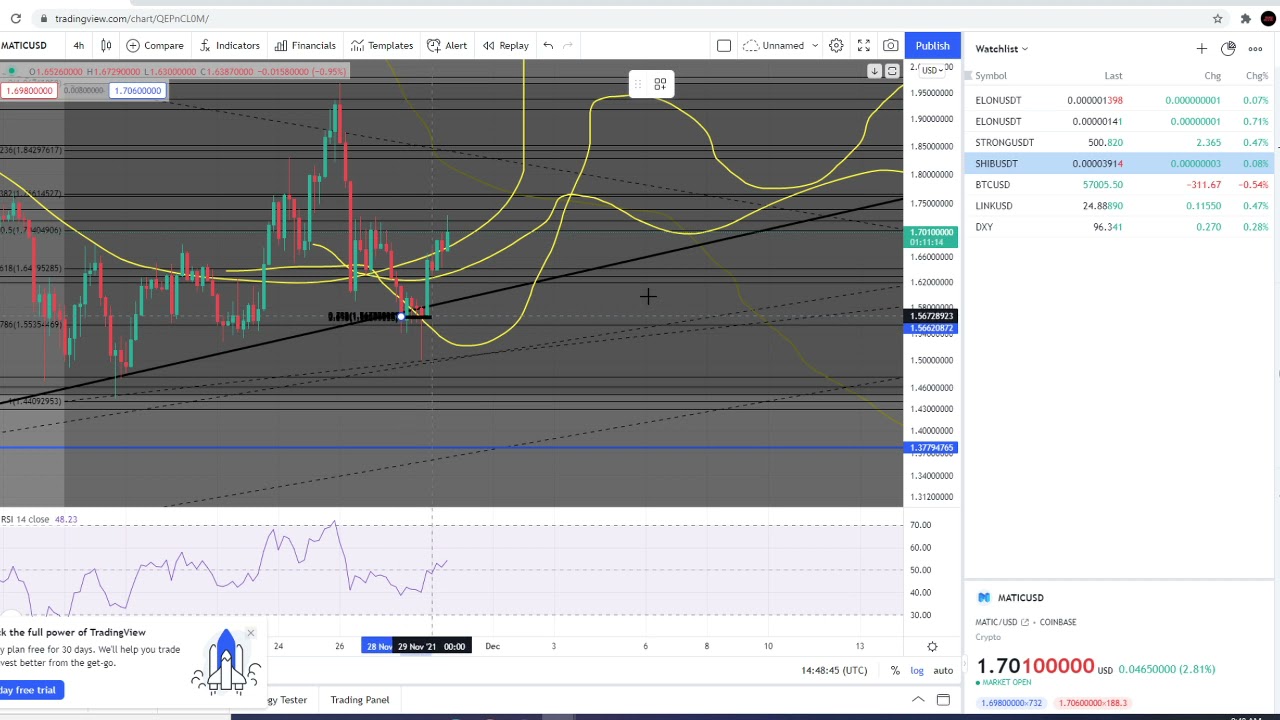The height and width of the screenshot is (720, 1280).
Task: Click the Compare symbol button
Action: click(155, 45)
